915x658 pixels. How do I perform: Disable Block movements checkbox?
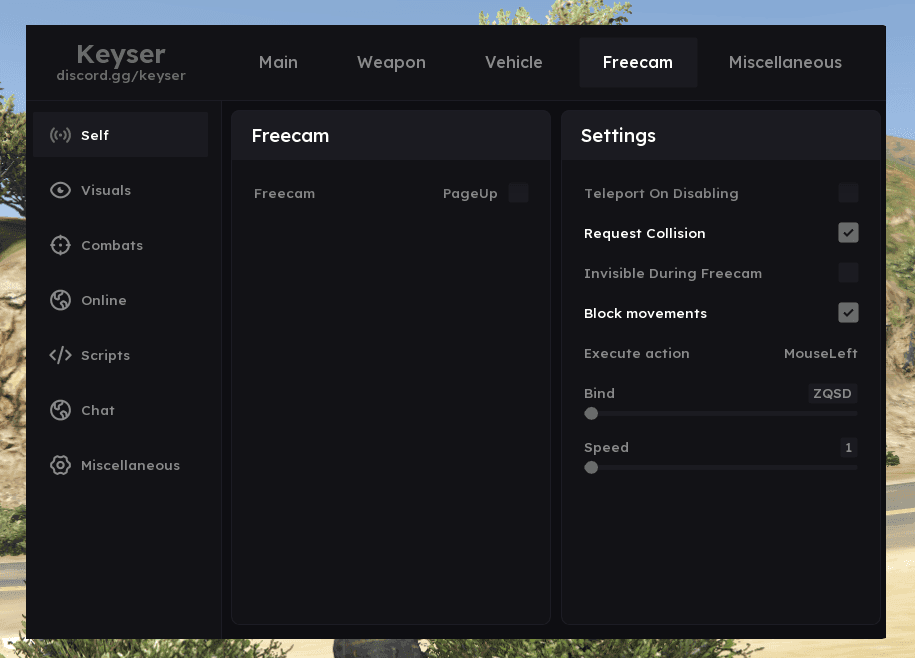tap(848, 313)
